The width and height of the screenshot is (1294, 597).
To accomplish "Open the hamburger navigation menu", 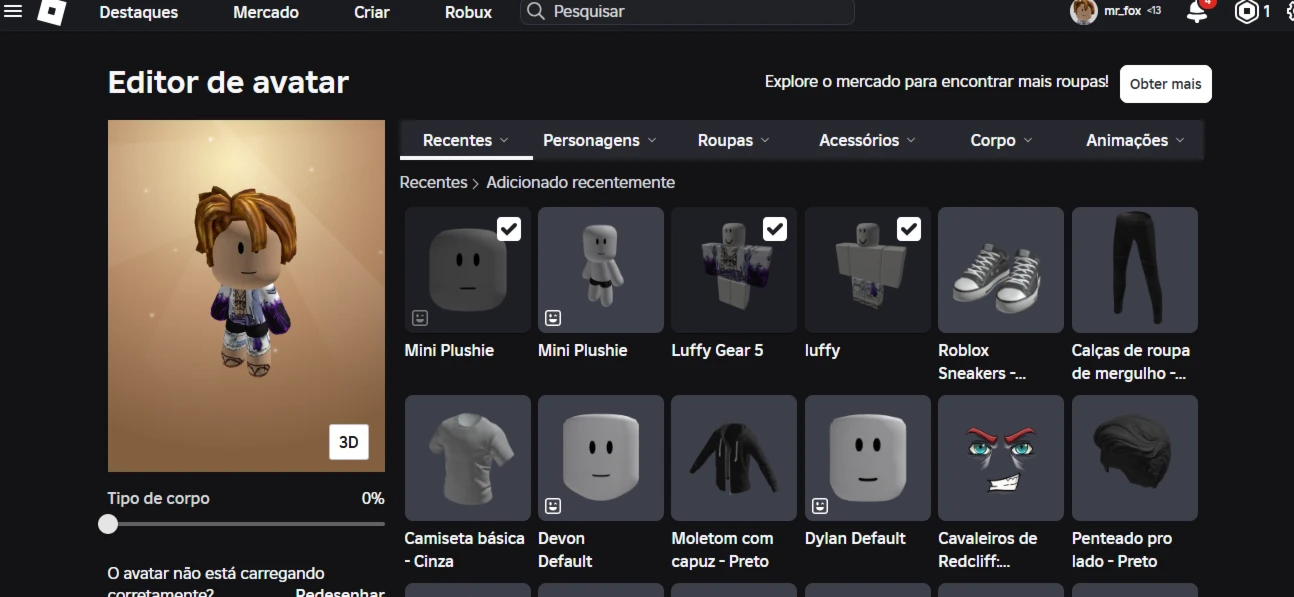I will pyautogui.click(x=13, y=11).
